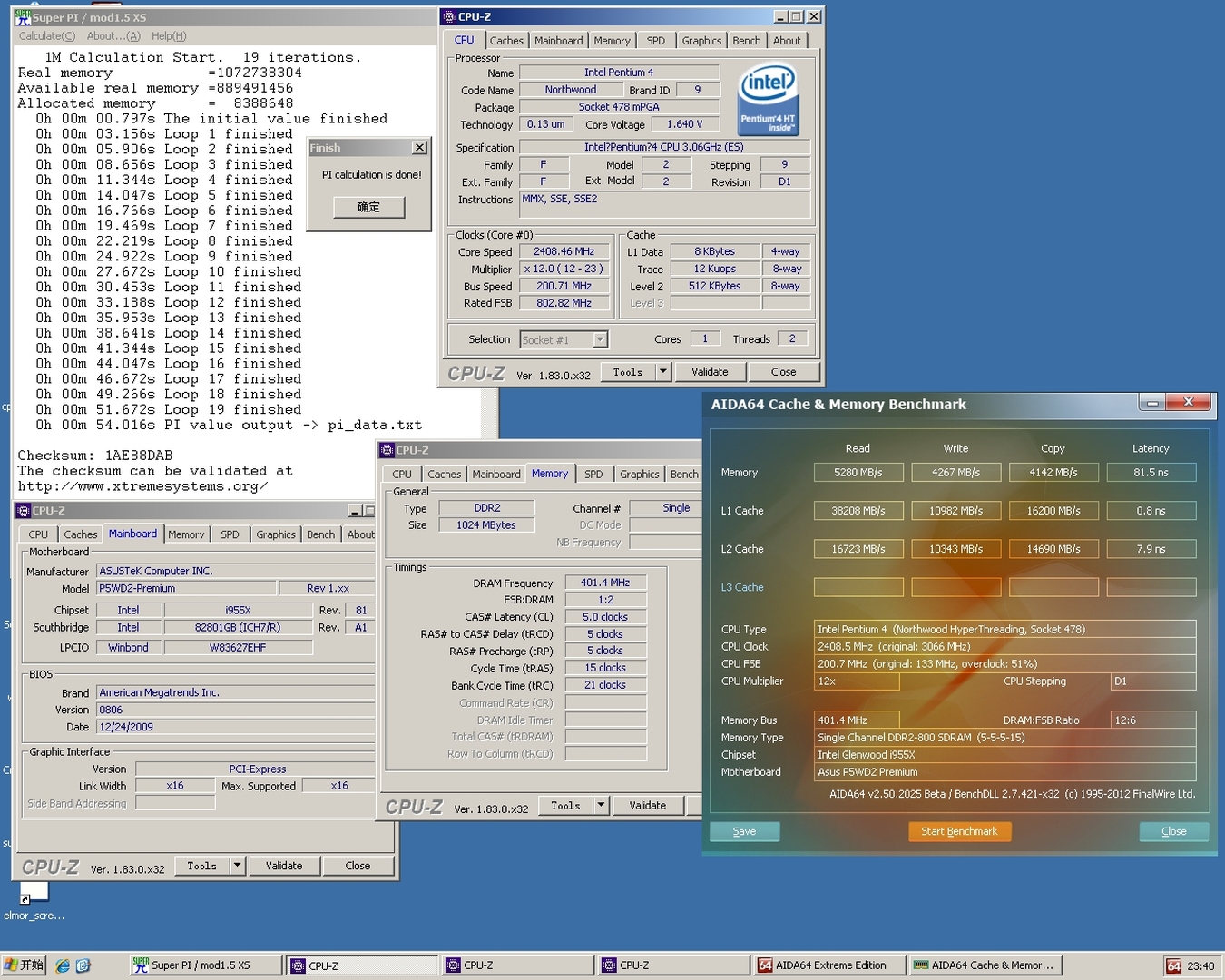This screenshot has width=1225, height=980.
Task: Expand Tools dropdown arrow in Mainboard CPU-Z window
Action: [237, 867]
